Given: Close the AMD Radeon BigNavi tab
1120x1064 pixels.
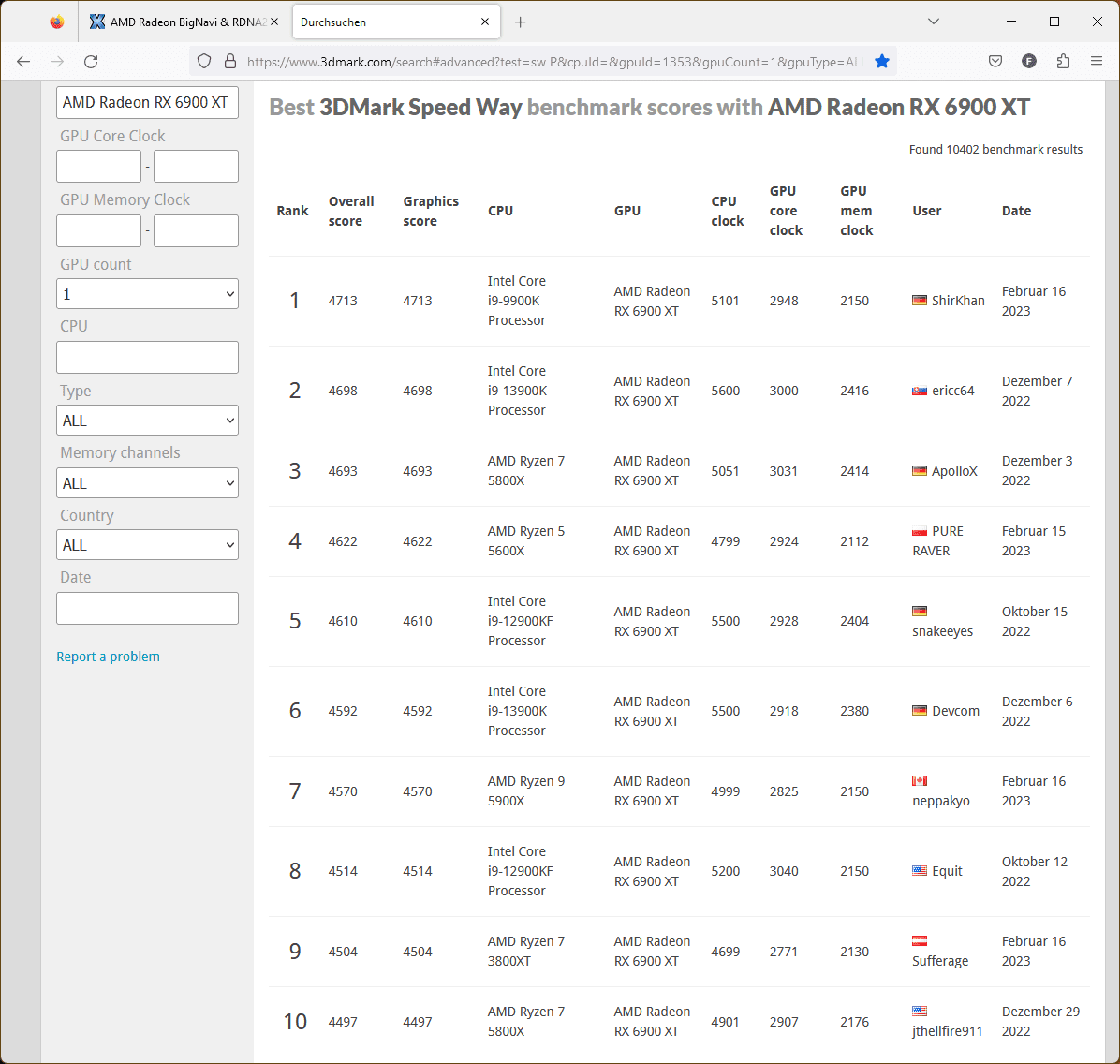Looking at the screenshot, I should point(274,22).
